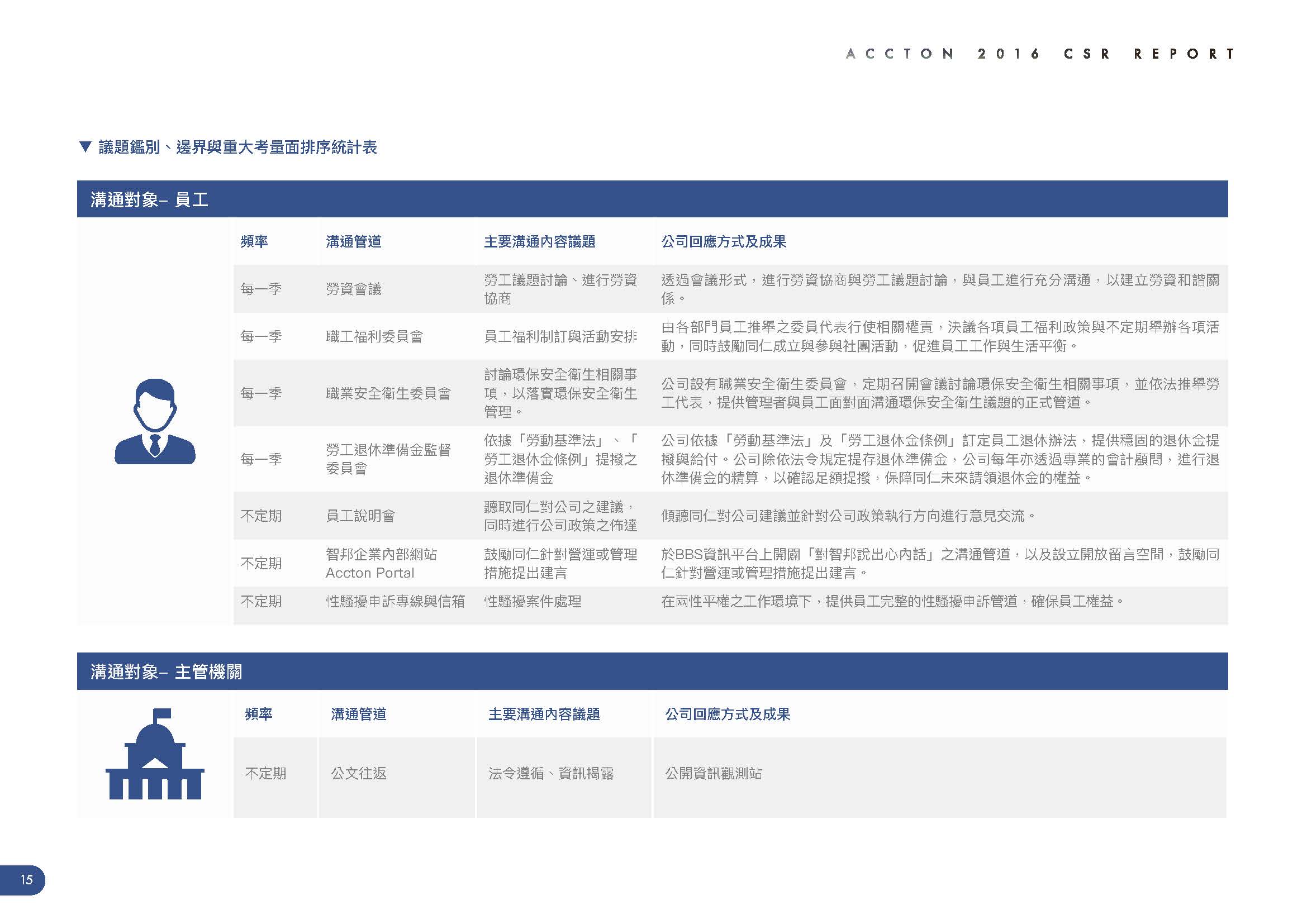Click the 勞工退休準備金監督委員會 cell
The image size is (1307, 924).
coord(388,459)
